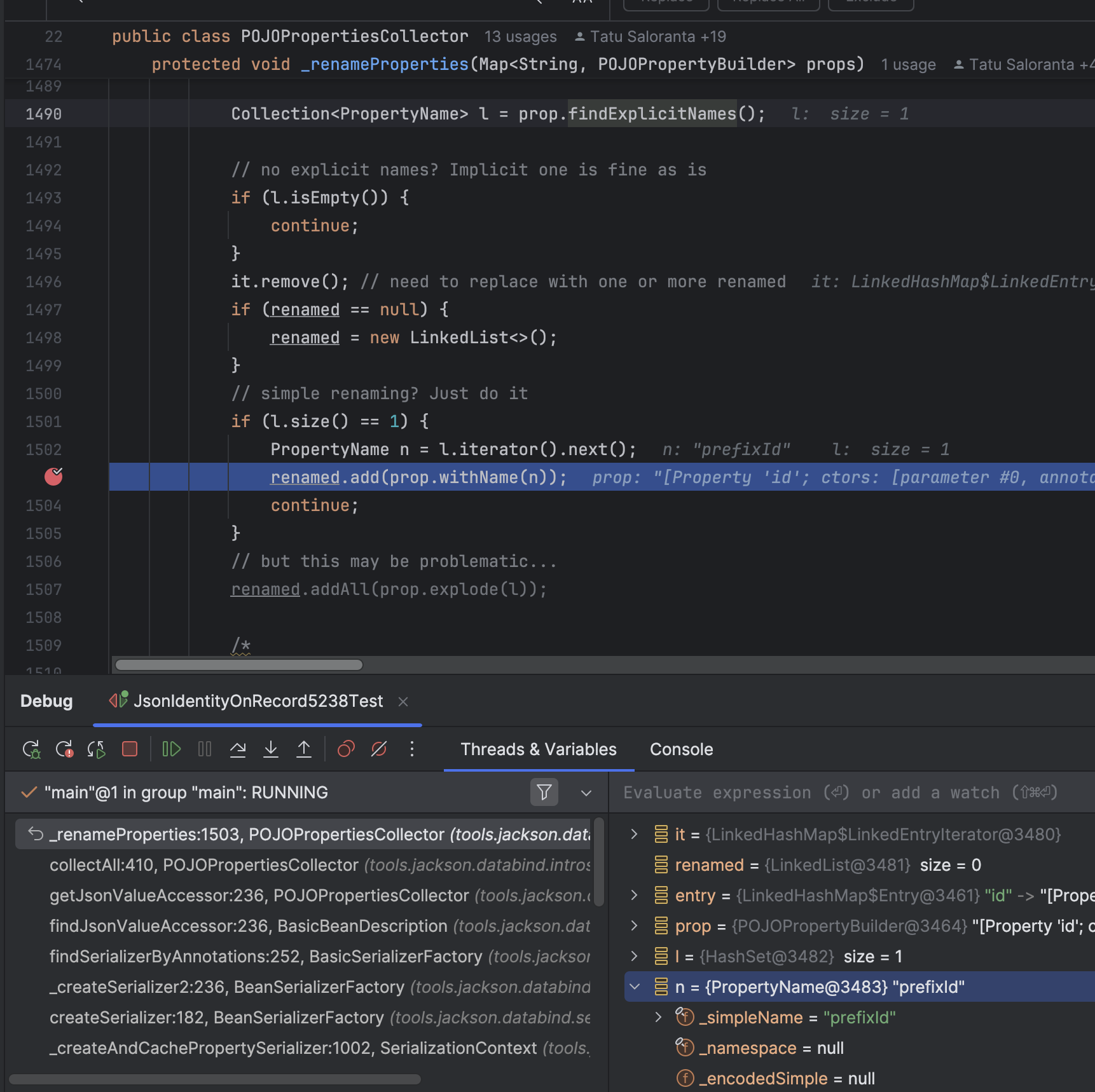Click the 13 usages link

tap(520, 37)
